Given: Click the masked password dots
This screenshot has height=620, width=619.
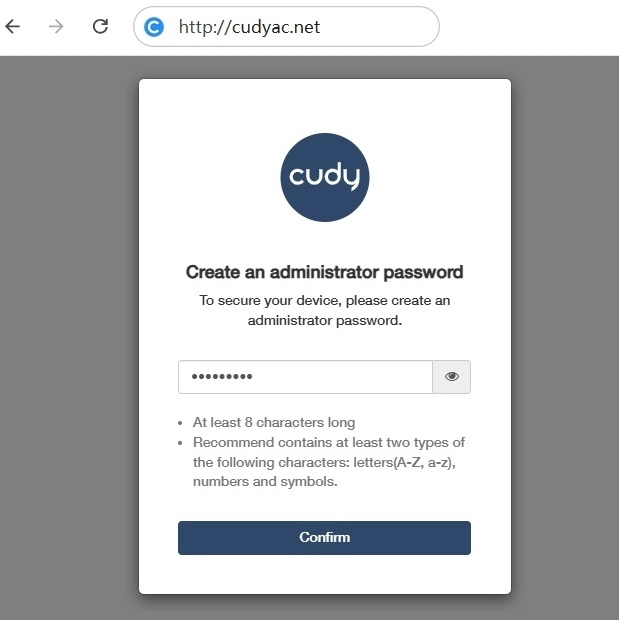Looking at the screenshot, I should [x=222, y=377].
